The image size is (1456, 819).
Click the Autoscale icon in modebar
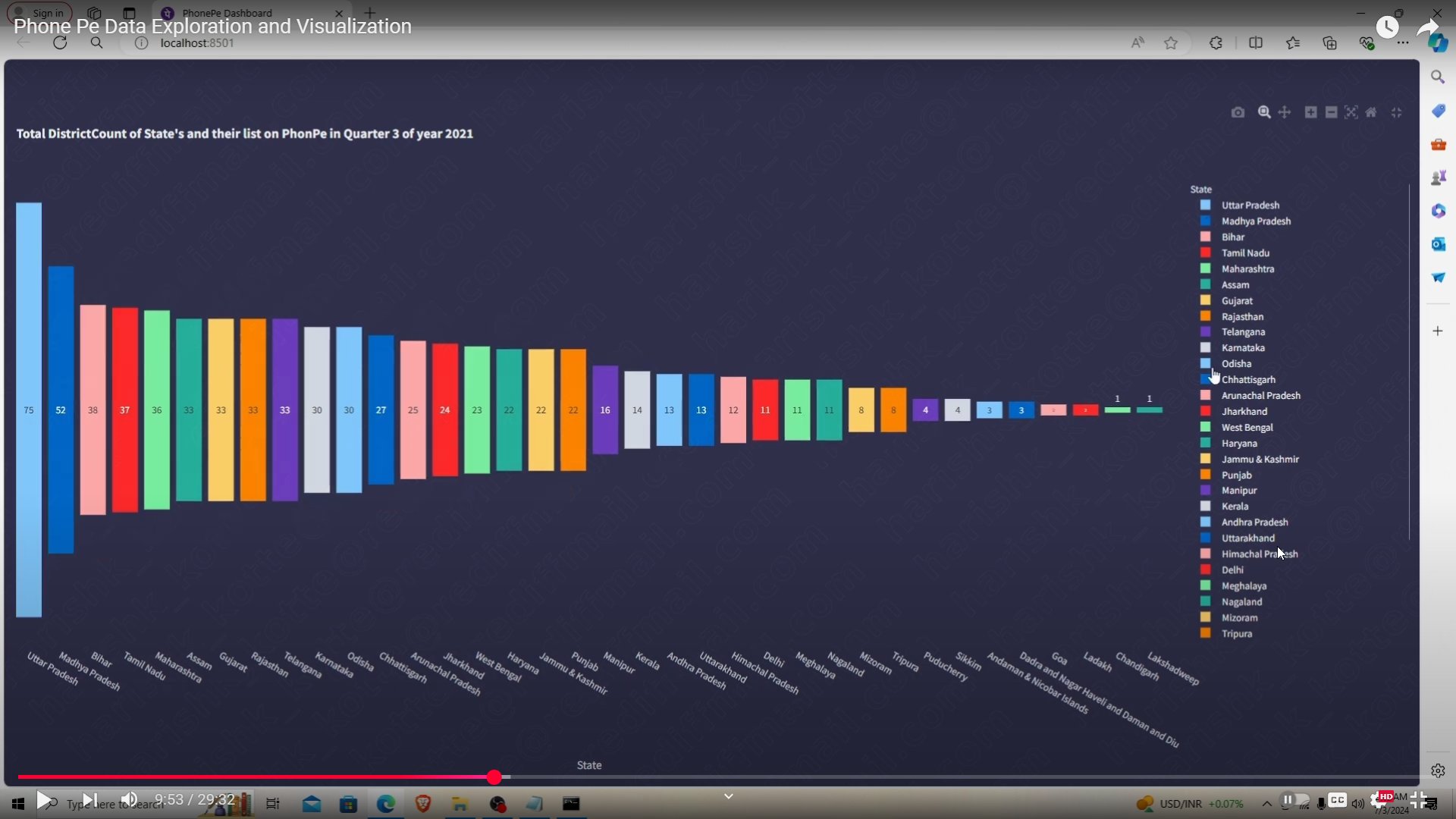(x=1351, y=112)
